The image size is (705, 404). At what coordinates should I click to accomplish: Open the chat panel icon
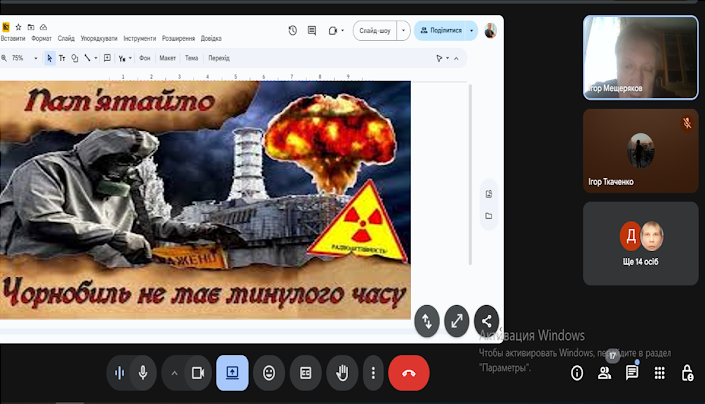coord(632,373)
